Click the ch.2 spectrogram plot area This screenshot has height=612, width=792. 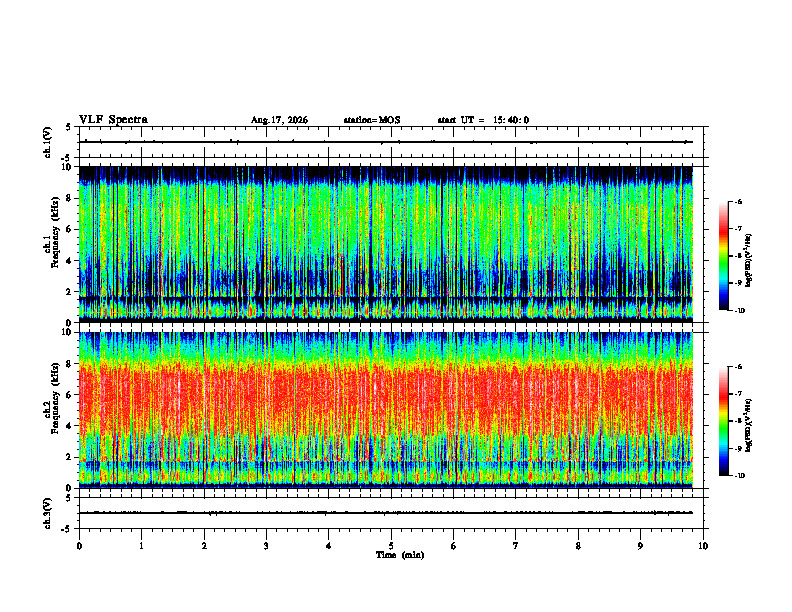pyautogui.click(x=386, y=410)
